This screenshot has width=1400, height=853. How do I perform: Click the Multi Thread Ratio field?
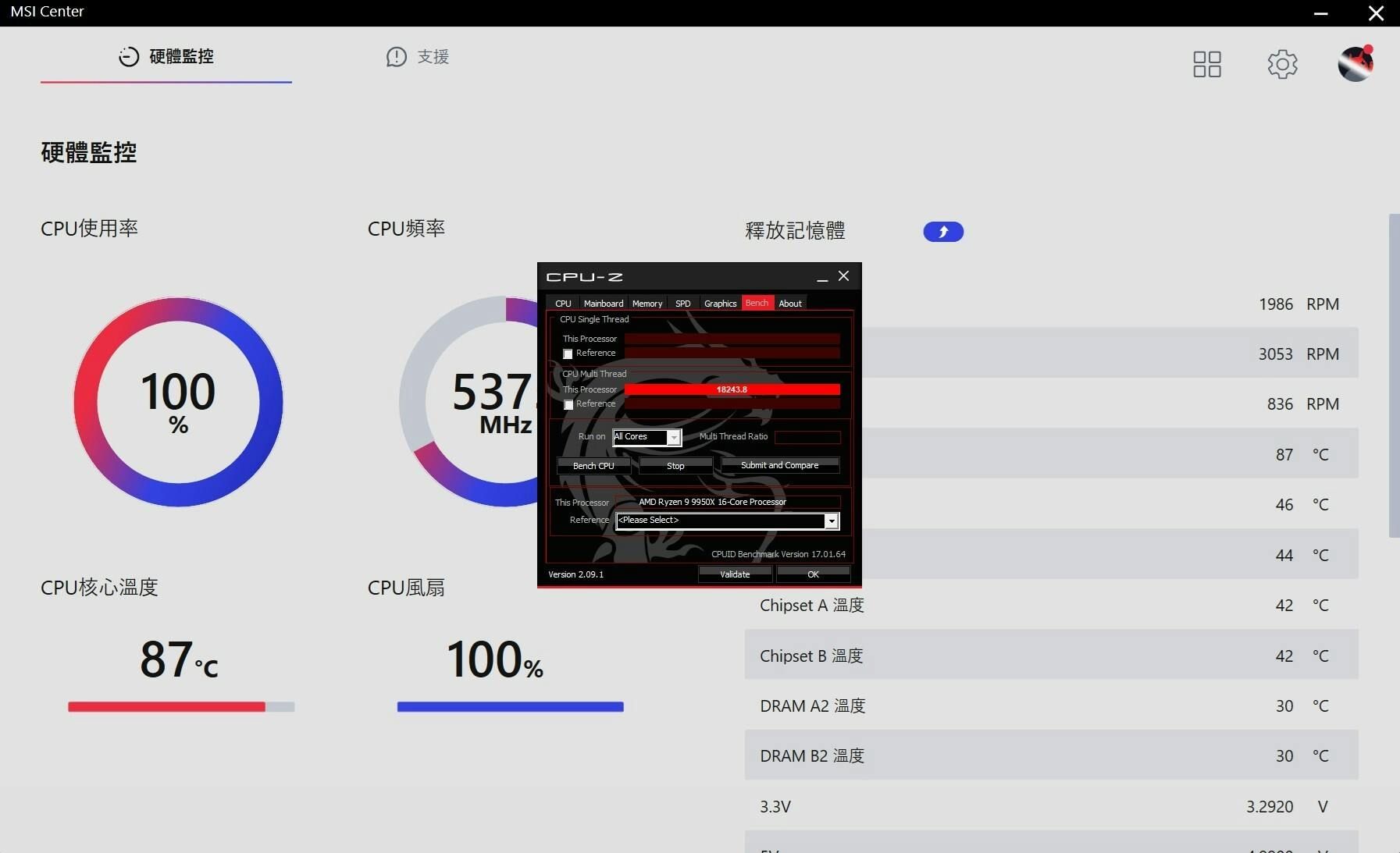coord(807,437)
